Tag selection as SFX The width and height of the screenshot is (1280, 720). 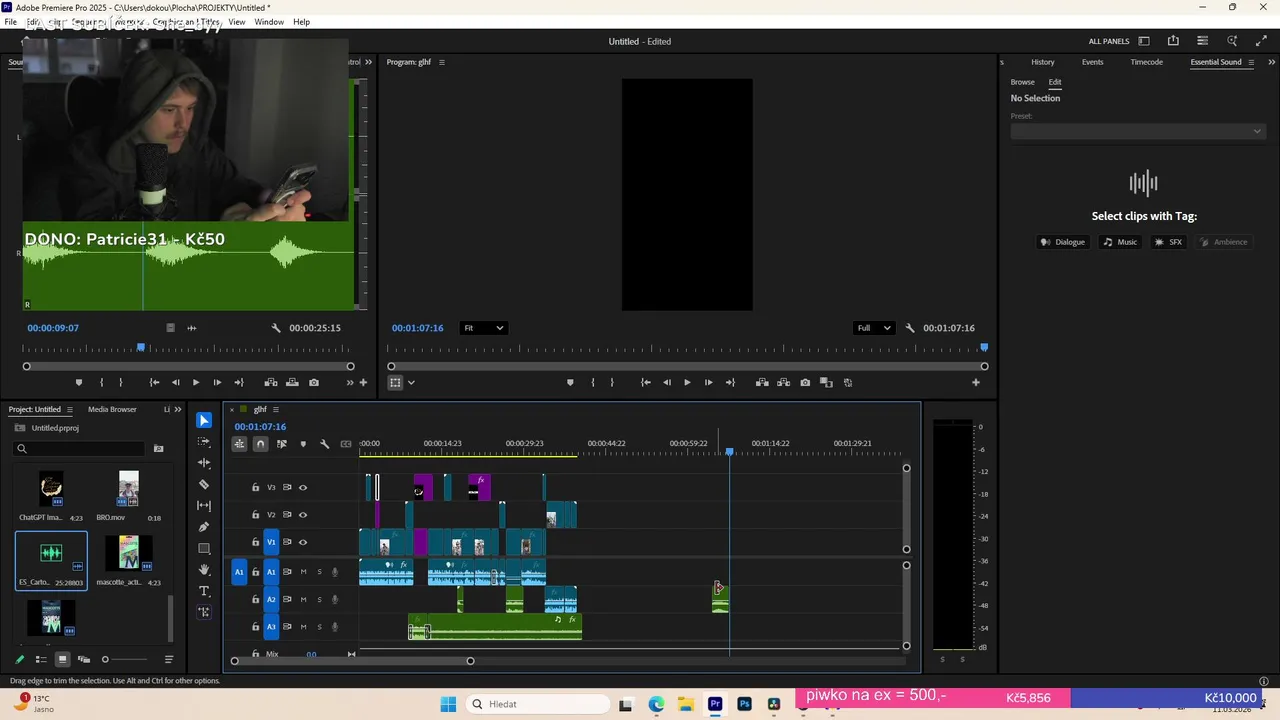click(1168, 242)
